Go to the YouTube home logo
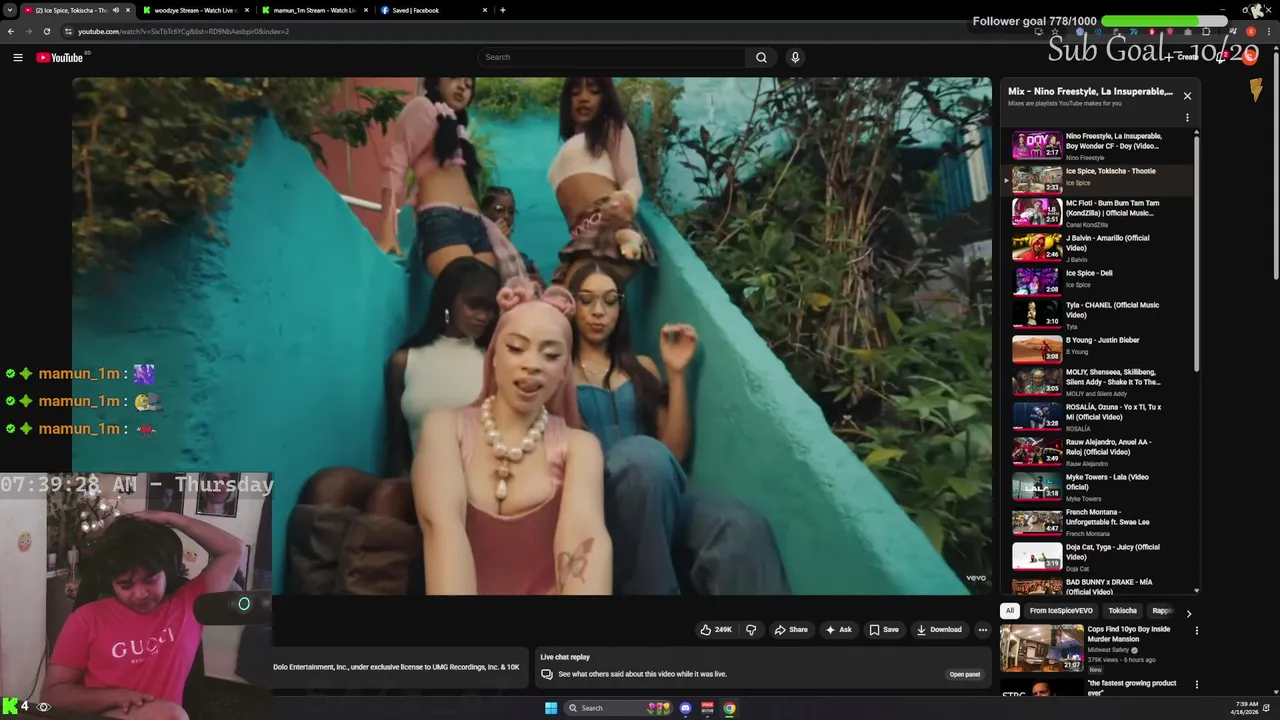Viewport: 1280px width, 720px height. pos(60,57)
